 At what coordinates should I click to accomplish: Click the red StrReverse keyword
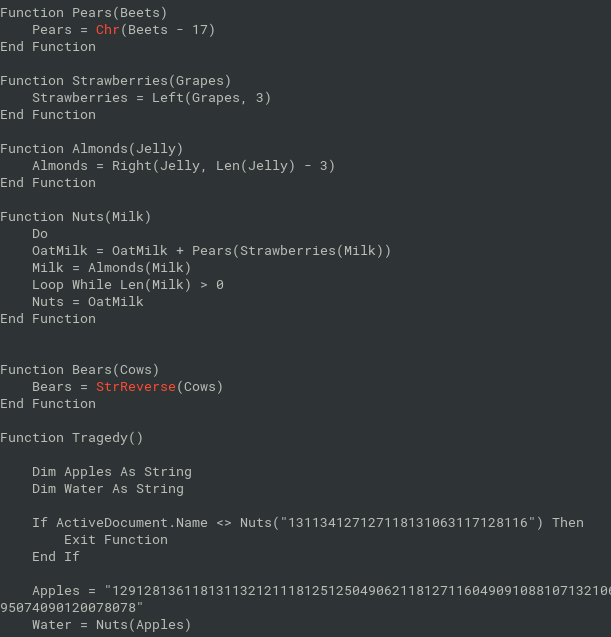[136, 387]
